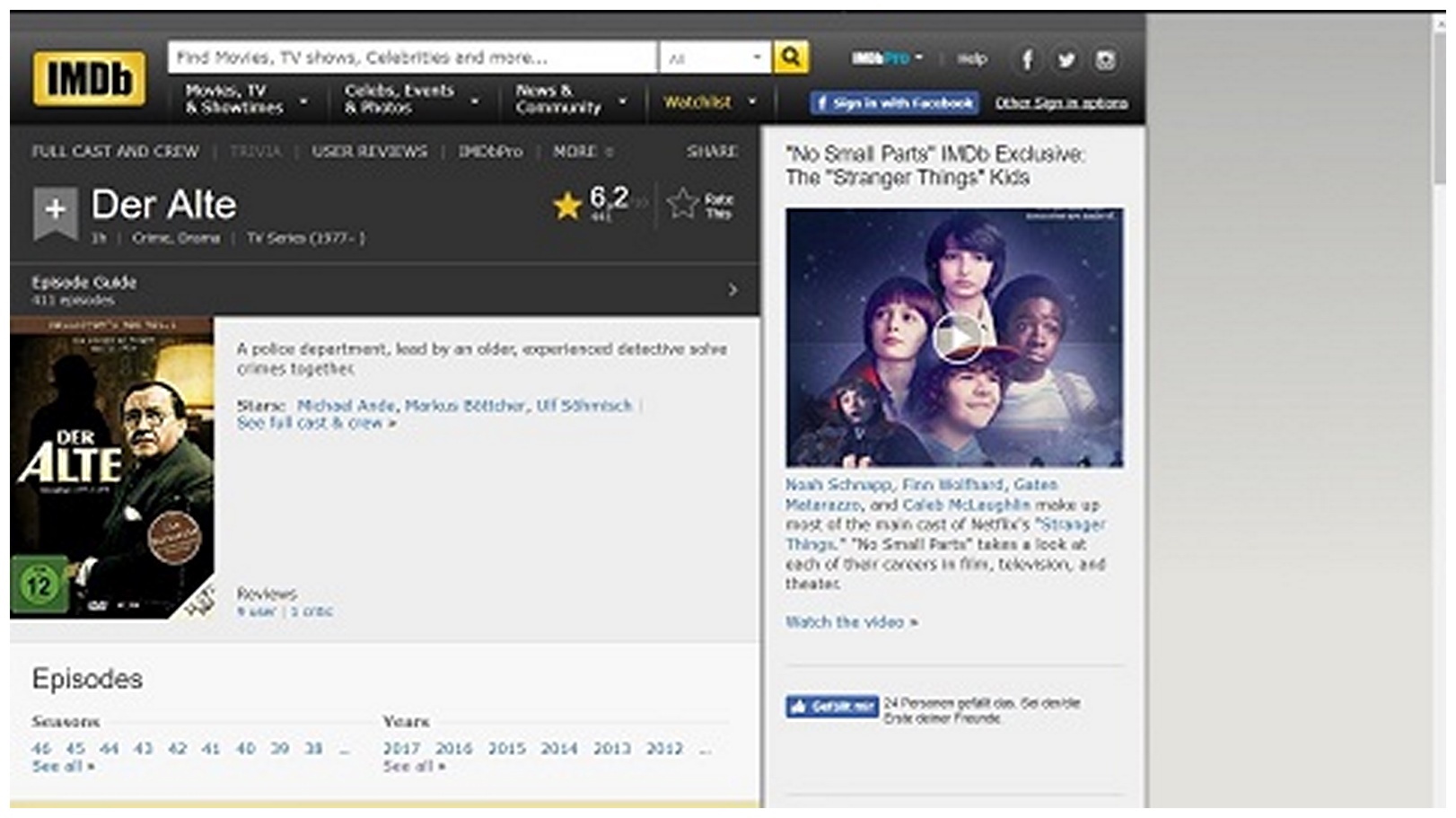Click the Help link in header

pos(971,59)
